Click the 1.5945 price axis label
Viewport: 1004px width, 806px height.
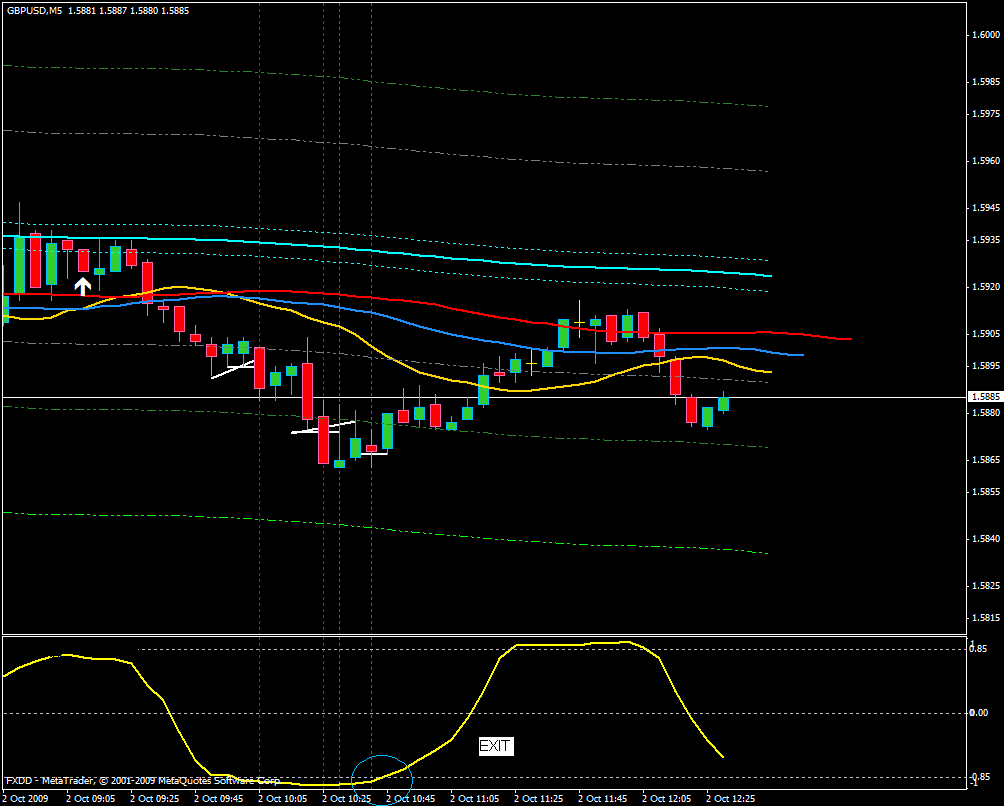coord(986,208)
